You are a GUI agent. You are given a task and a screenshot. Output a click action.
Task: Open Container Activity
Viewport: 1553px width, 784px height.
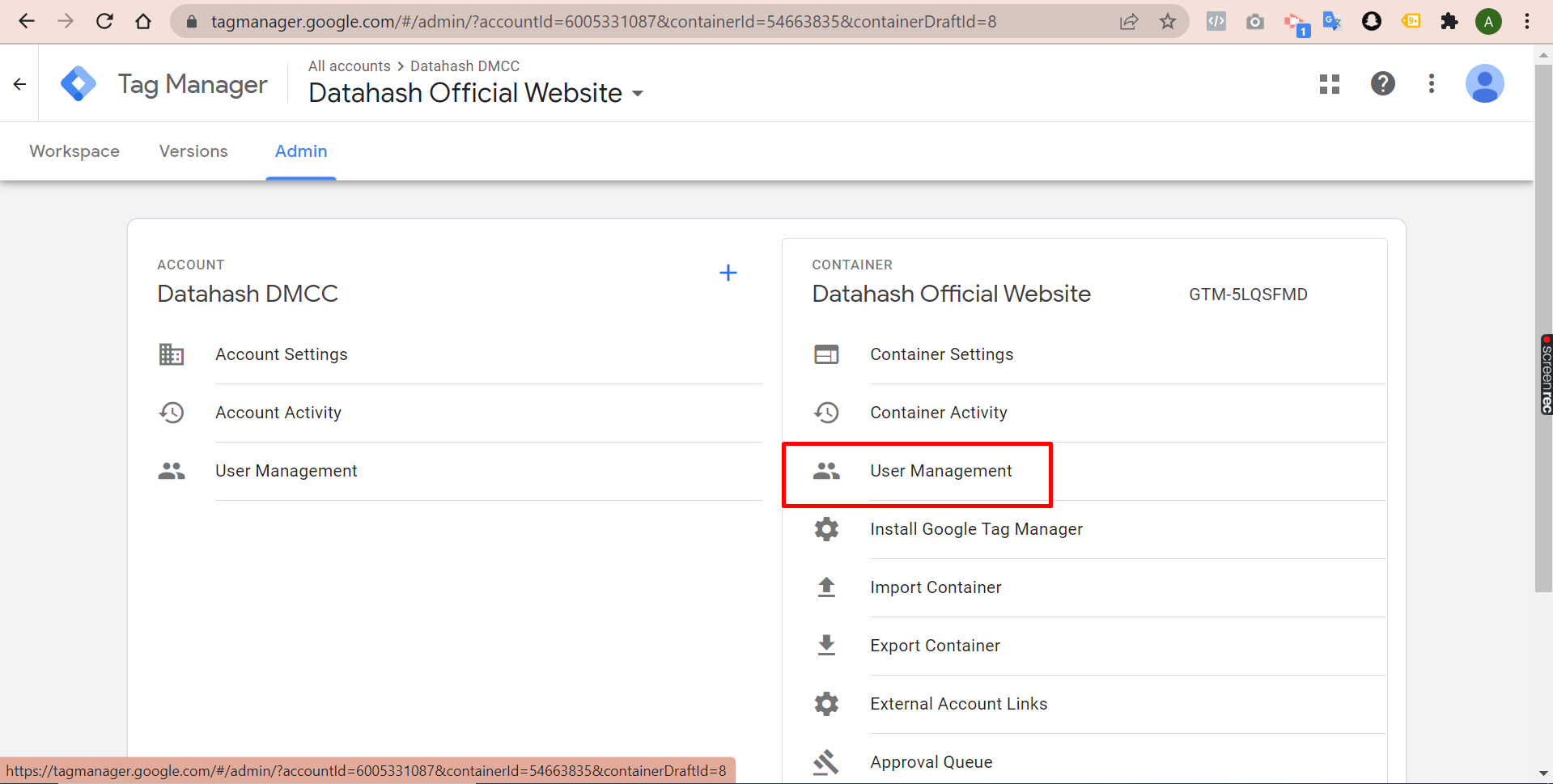coord(939,413)
